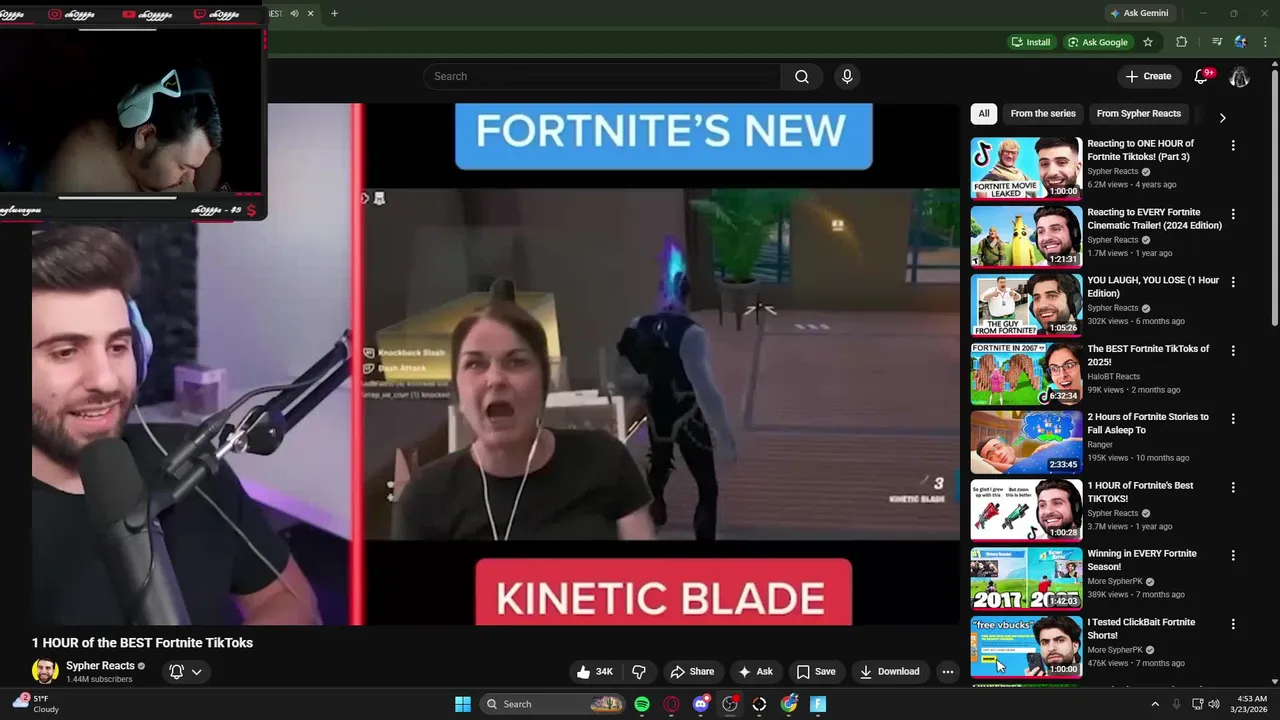
Task: Open options for 'Reacting to ONE HOUR' video
Action: click(1233, 145)
